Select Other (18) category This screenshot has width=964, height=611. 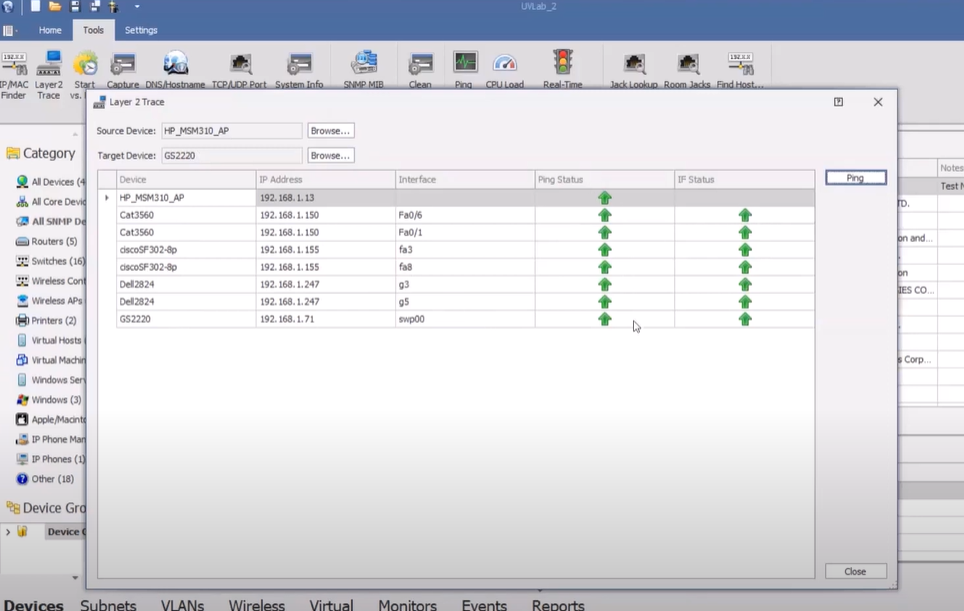click(x=45, y=479)
